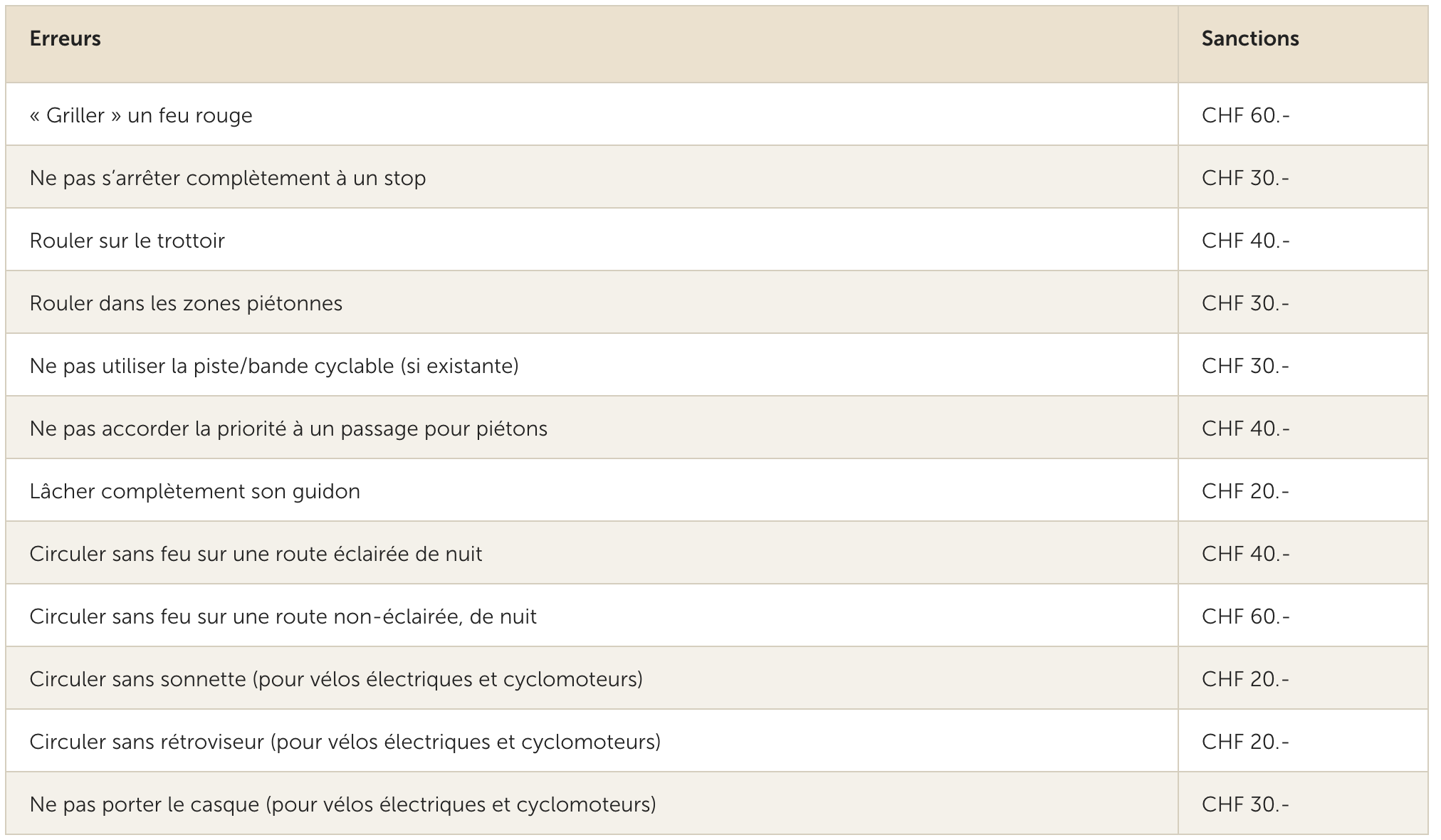Select the route non-éclairée, de nuit entry

coord(283,616)
